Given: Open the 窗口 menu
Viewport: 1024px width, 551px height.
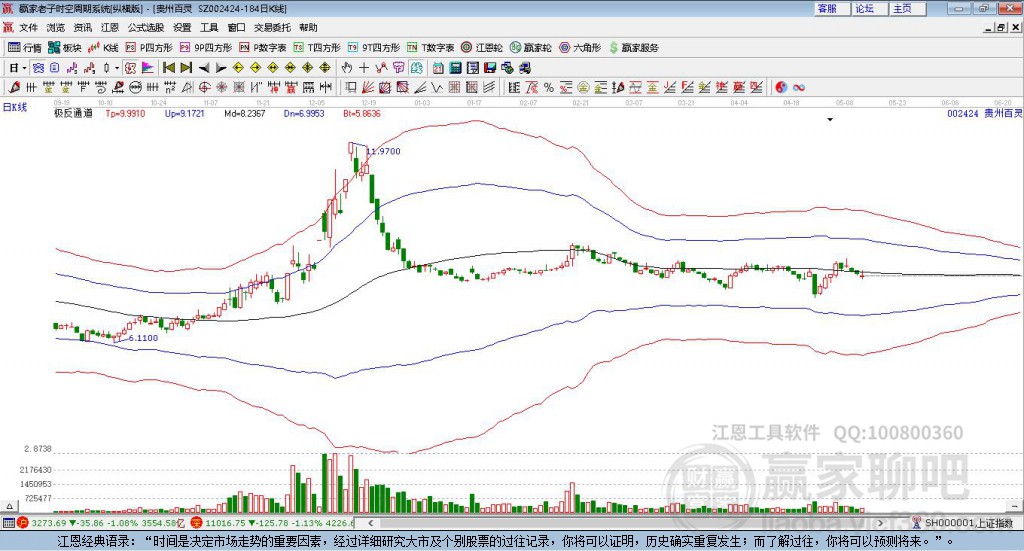Looking at the screenshot, I should [236, 27].
